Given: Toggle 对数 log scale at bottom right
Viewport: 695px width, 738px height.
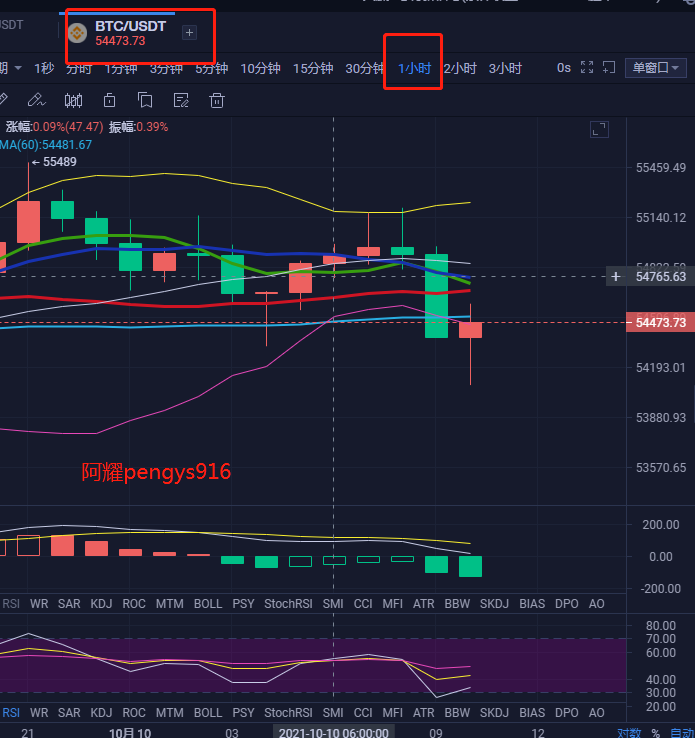Looking at the screenshot, I should pyautogui.click(x=629, y=732).
